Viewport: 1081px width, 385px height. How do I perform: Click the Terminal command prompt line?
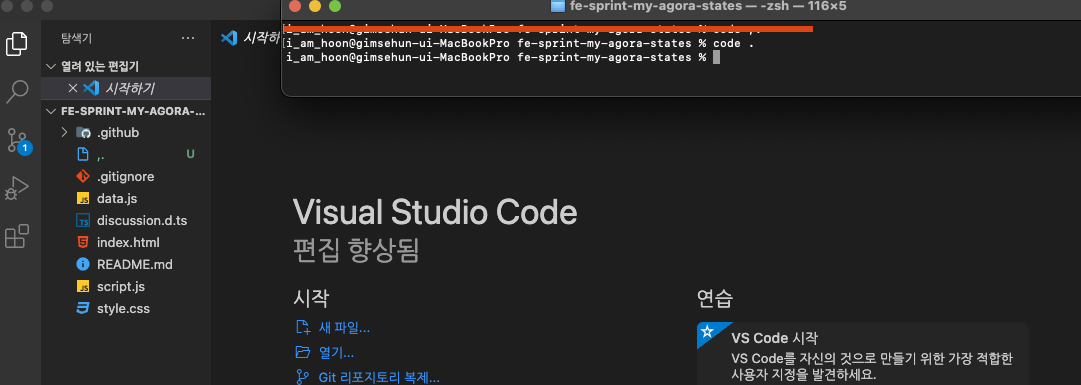click(x=503, y=57)
